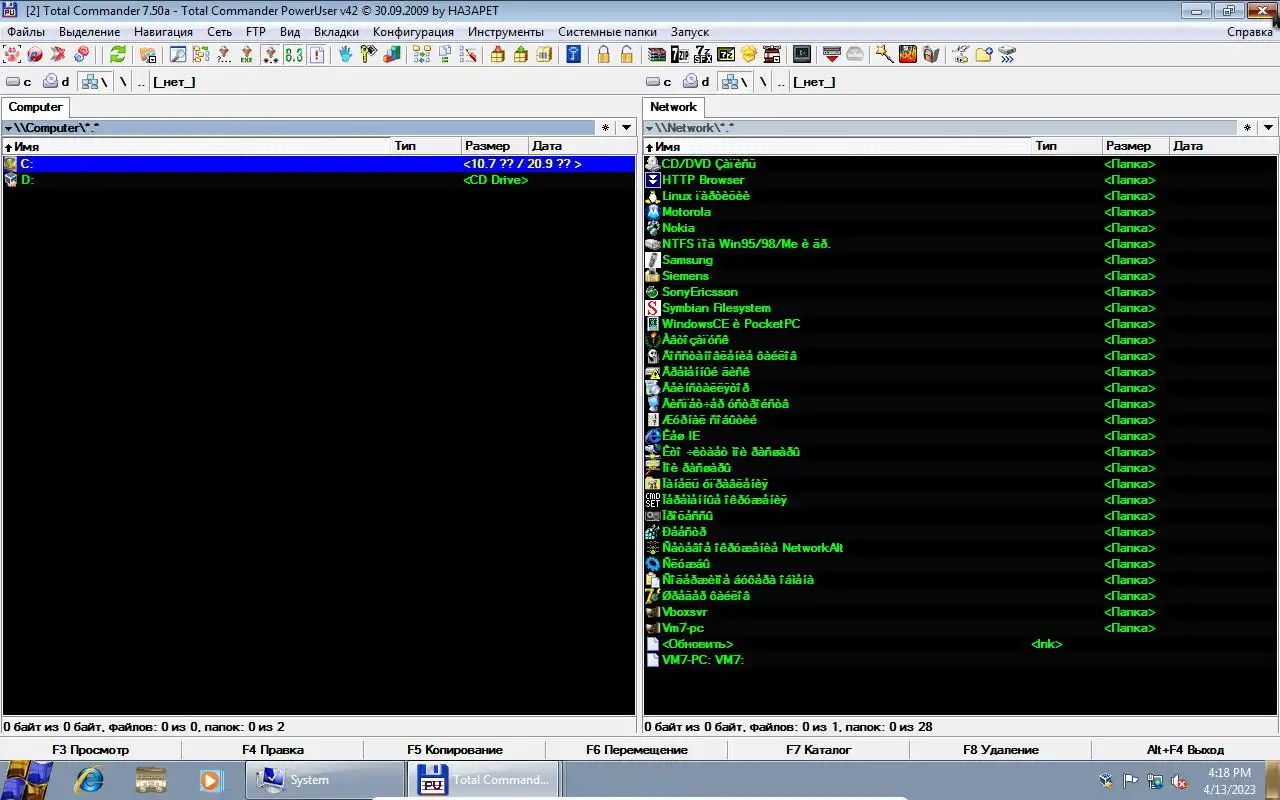This screenshot has width=1280, height=800.
Task: Open the search magnifier tool
Action: [x=178, y=54]
